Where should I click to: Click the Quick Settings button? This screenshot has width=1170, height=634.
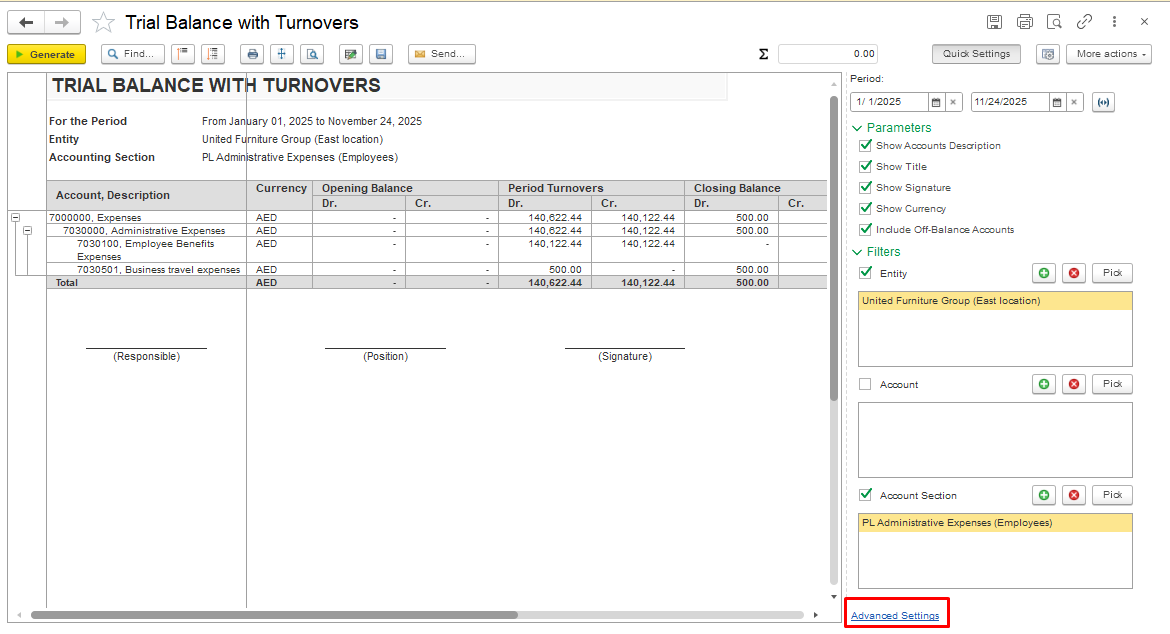coord(976,54)
